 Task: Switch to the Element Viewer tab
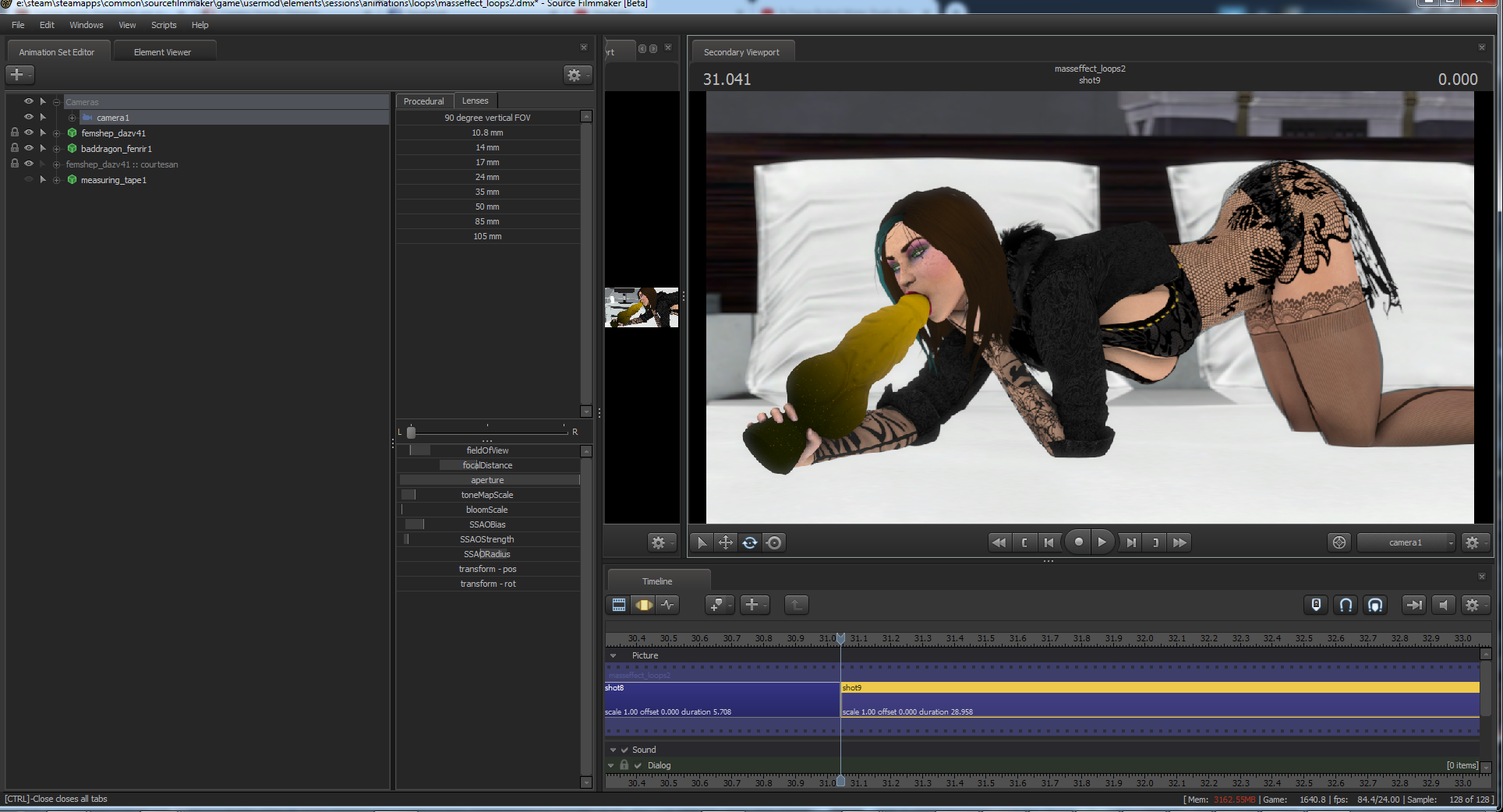pos(162,52)
